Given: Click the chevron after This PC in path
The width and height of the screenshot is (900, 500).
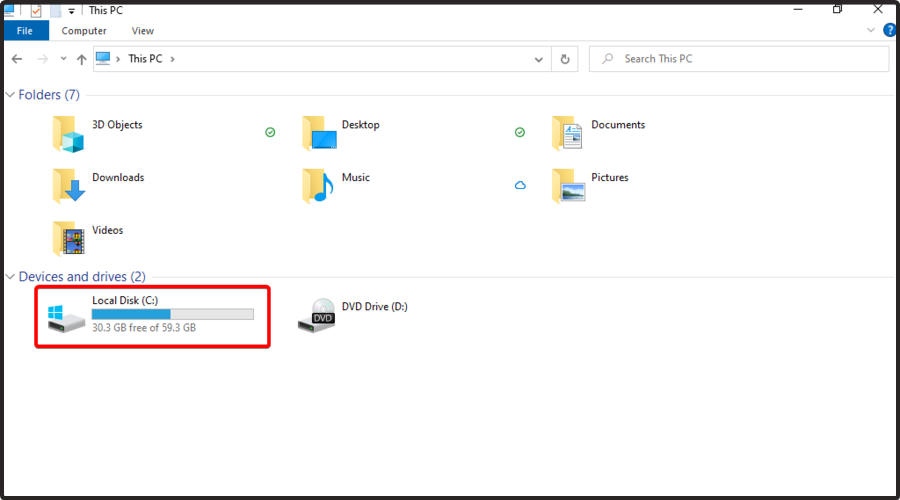Looking at the screenshot, I should (172, 59).
